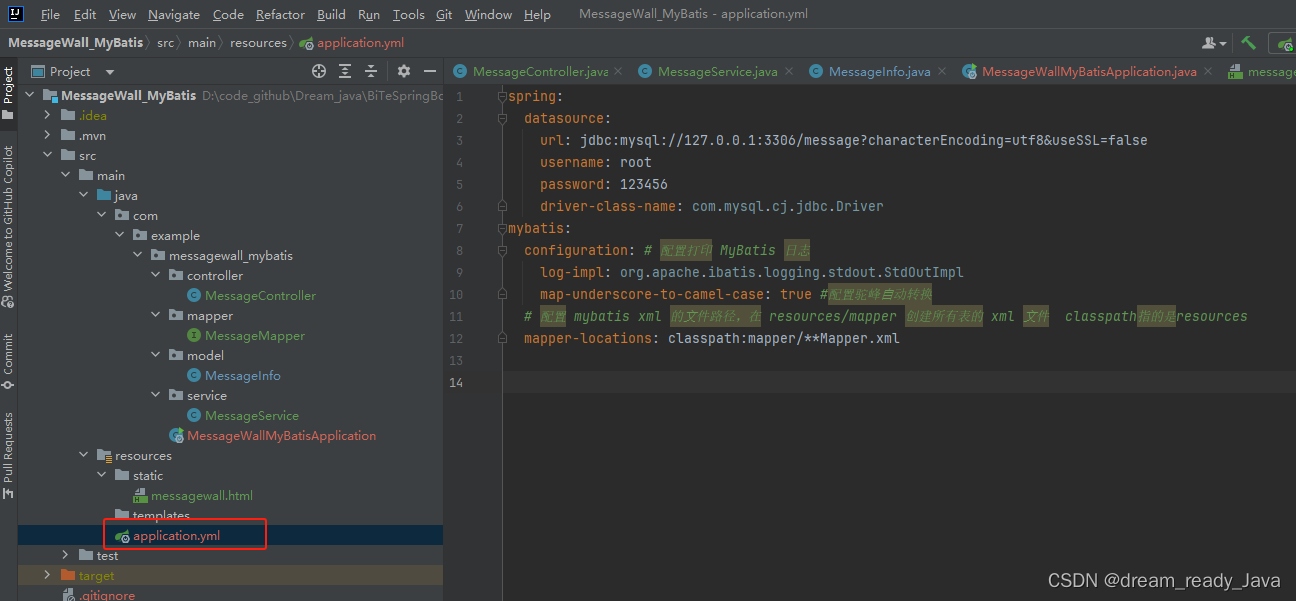This screenshot has height=601, width=1296.
Task: Open the Refactor menu
Action: click(280, 14)
